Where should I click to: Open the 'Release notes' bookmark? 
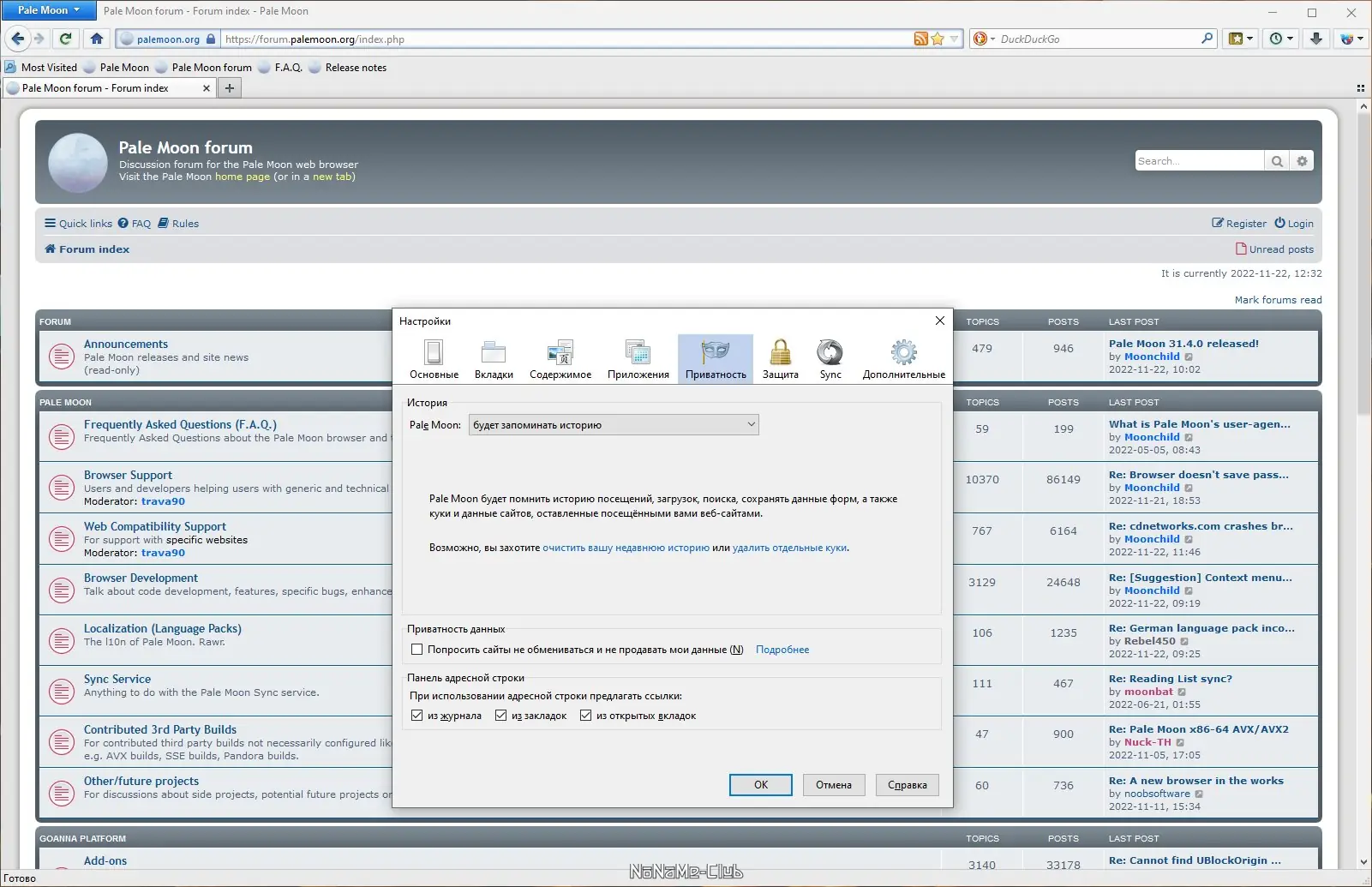click(x=347, y=68)
